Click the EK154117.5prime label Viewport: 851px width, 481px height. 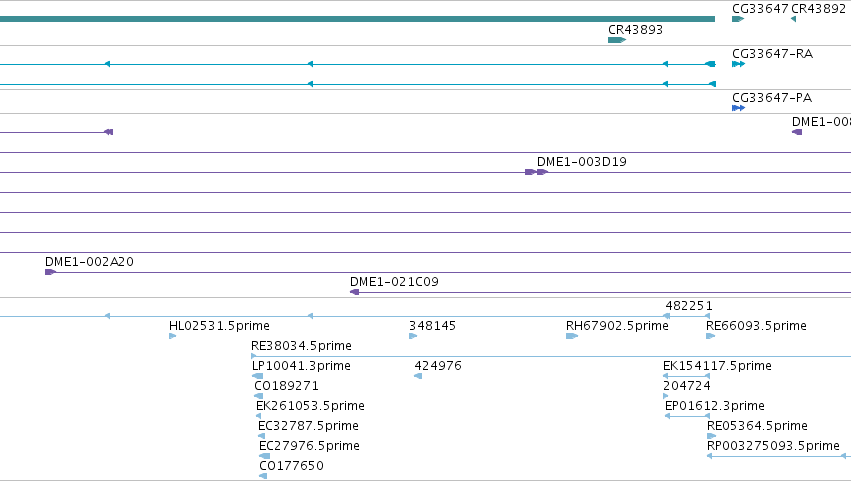tap(717, 366)
